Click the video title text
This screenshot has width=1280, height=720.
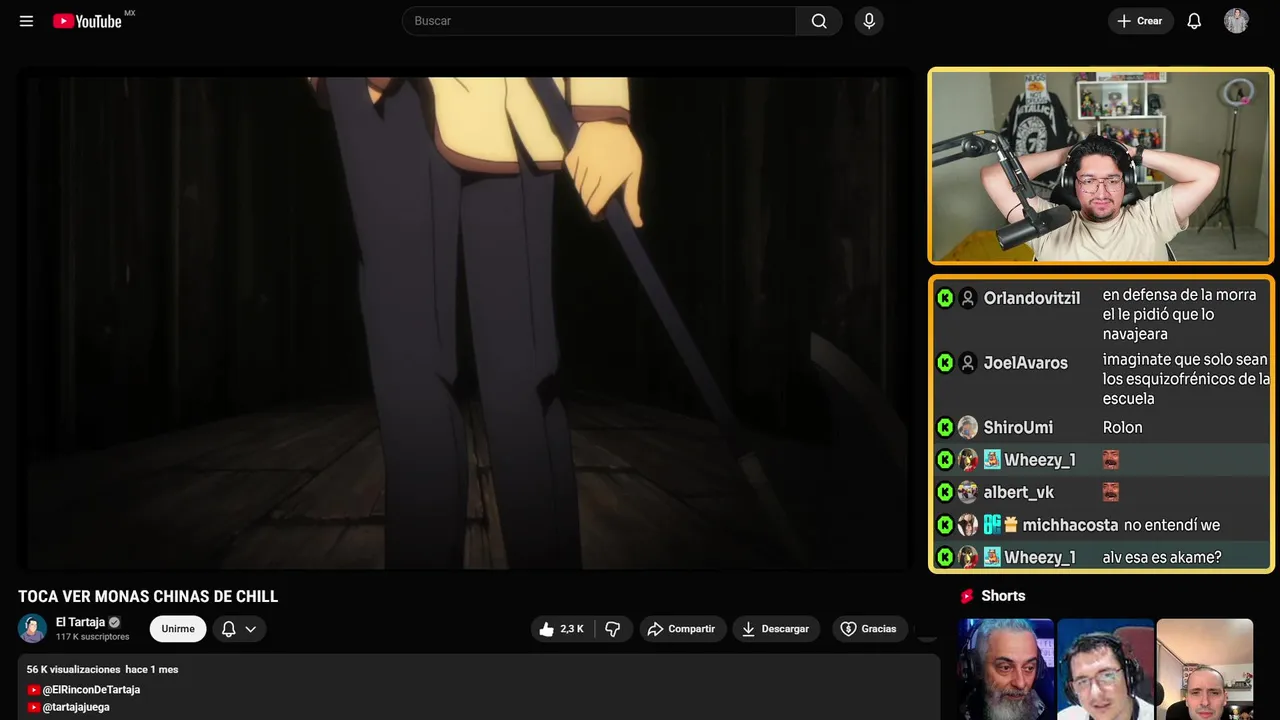pyautogui.click(x=148, y=597)
